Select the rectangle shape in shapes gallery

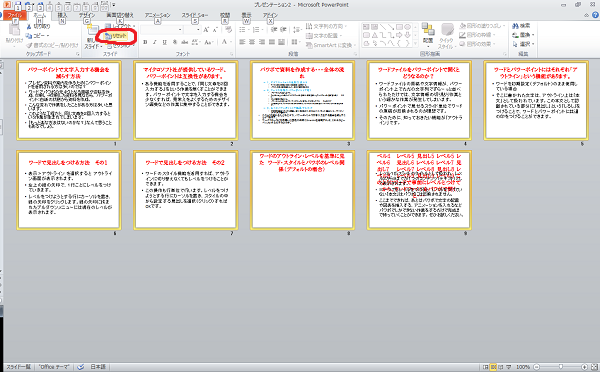point(399,27)
